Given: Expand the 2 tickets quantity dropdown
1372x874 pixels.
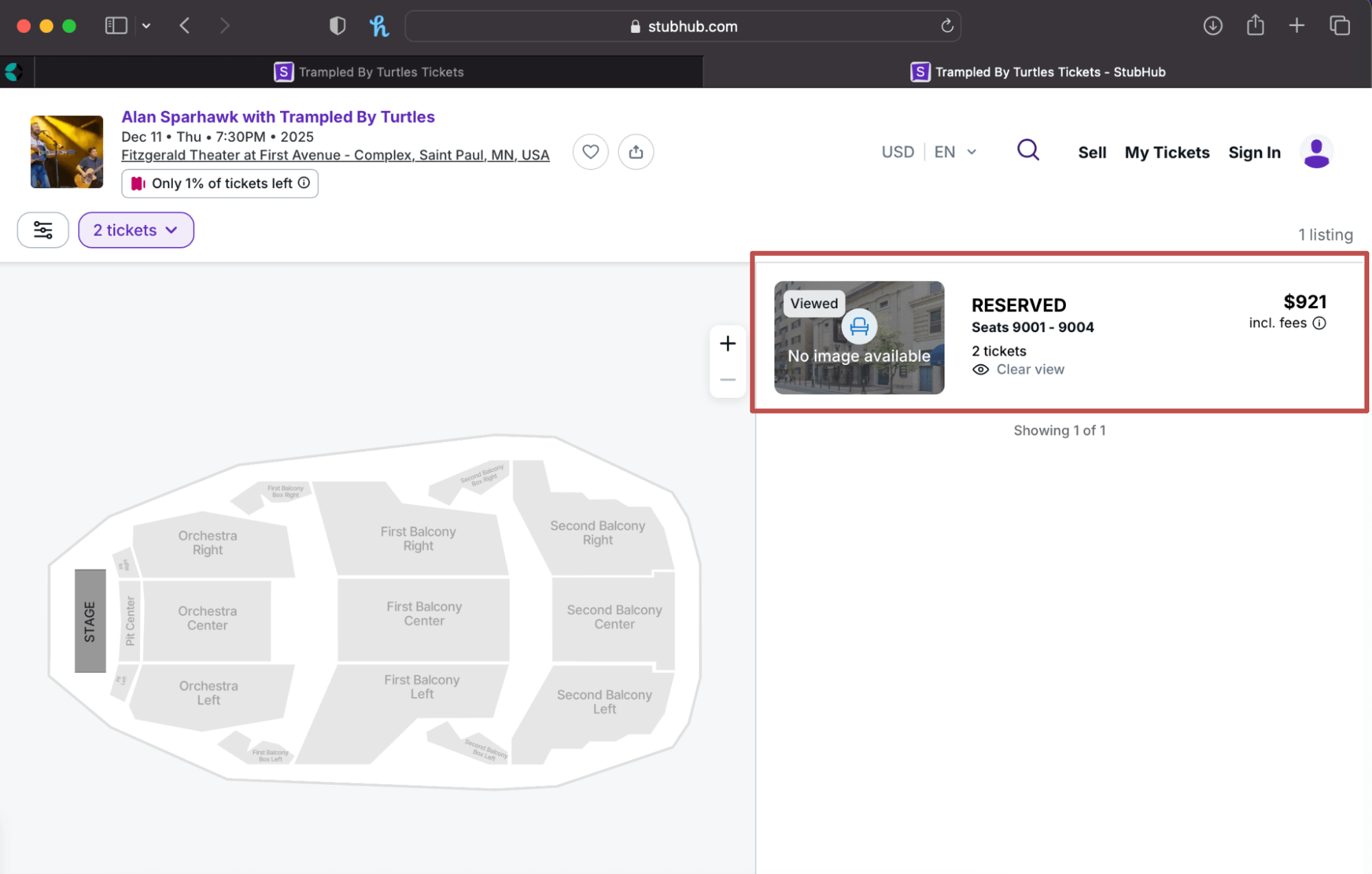Looking at the screenshot, I should [x=136, y=230].
